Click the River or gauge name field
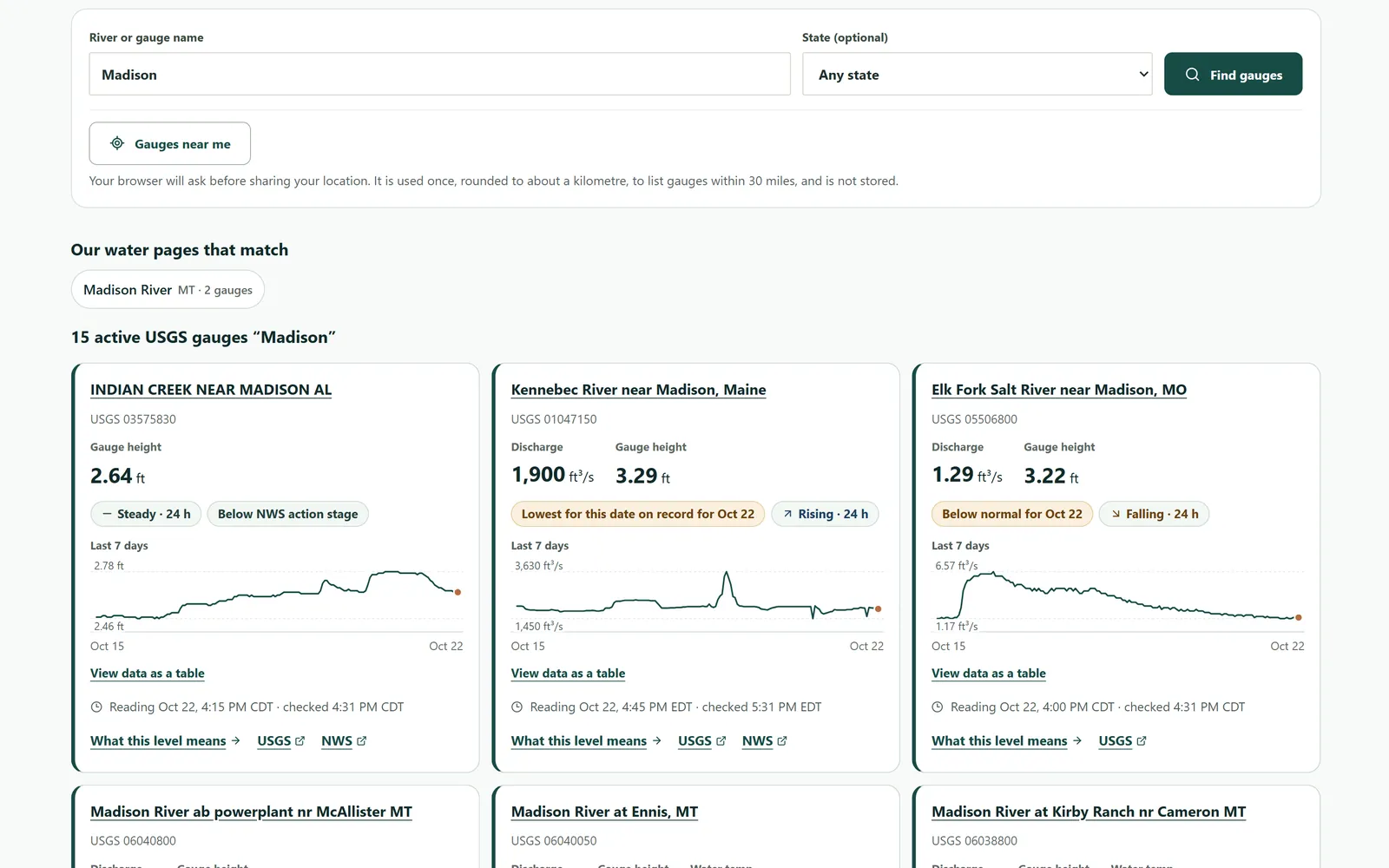Viewport: 1389px width, 868px height. tap(439, 75)
